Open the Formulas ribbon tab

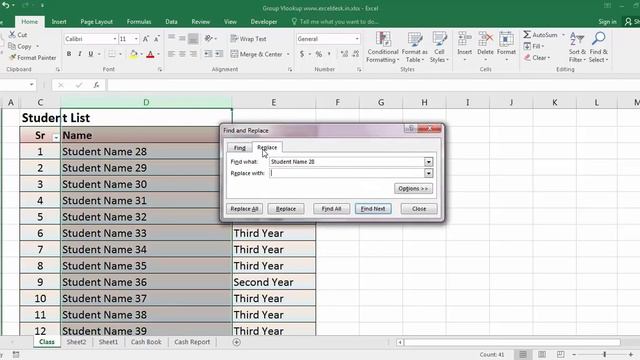(139, 22)
